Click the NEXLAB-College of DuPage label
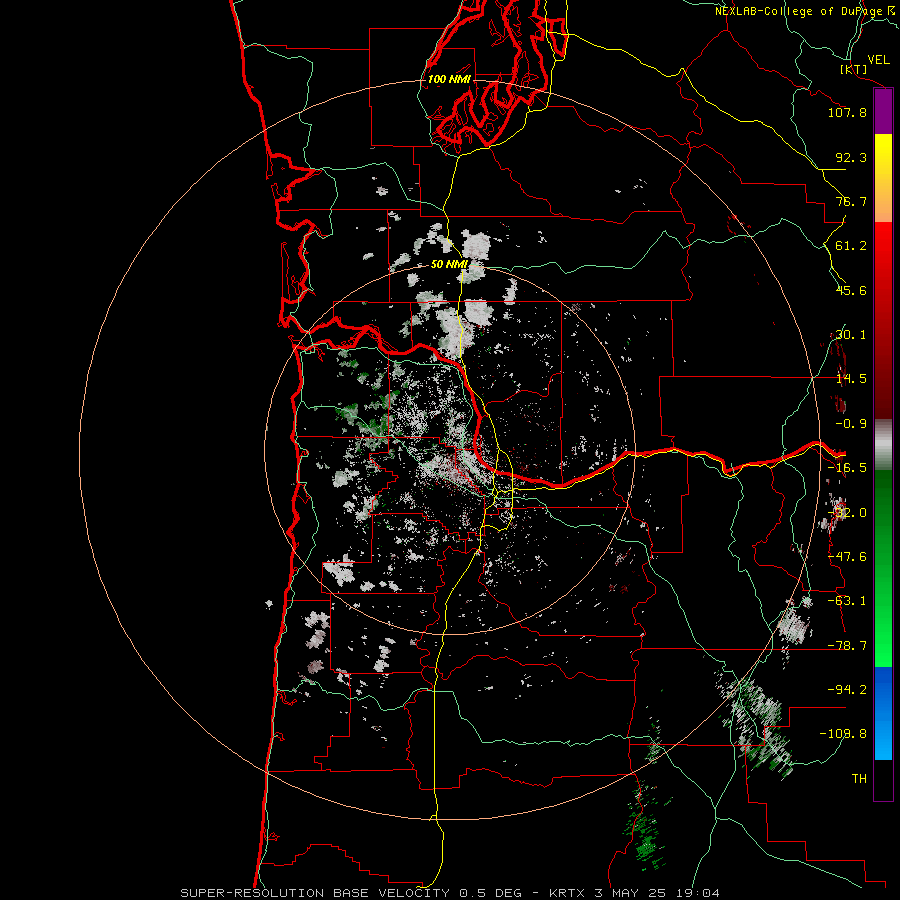The image size is (900, 900). pyautogui.click(x=807, y=11)
